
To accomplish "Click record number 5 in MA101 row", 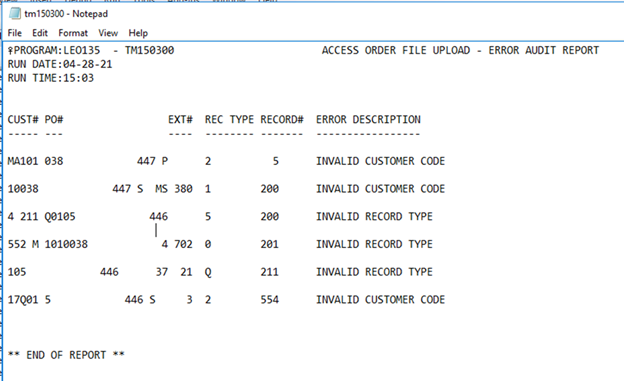I will tap(275, 161).
